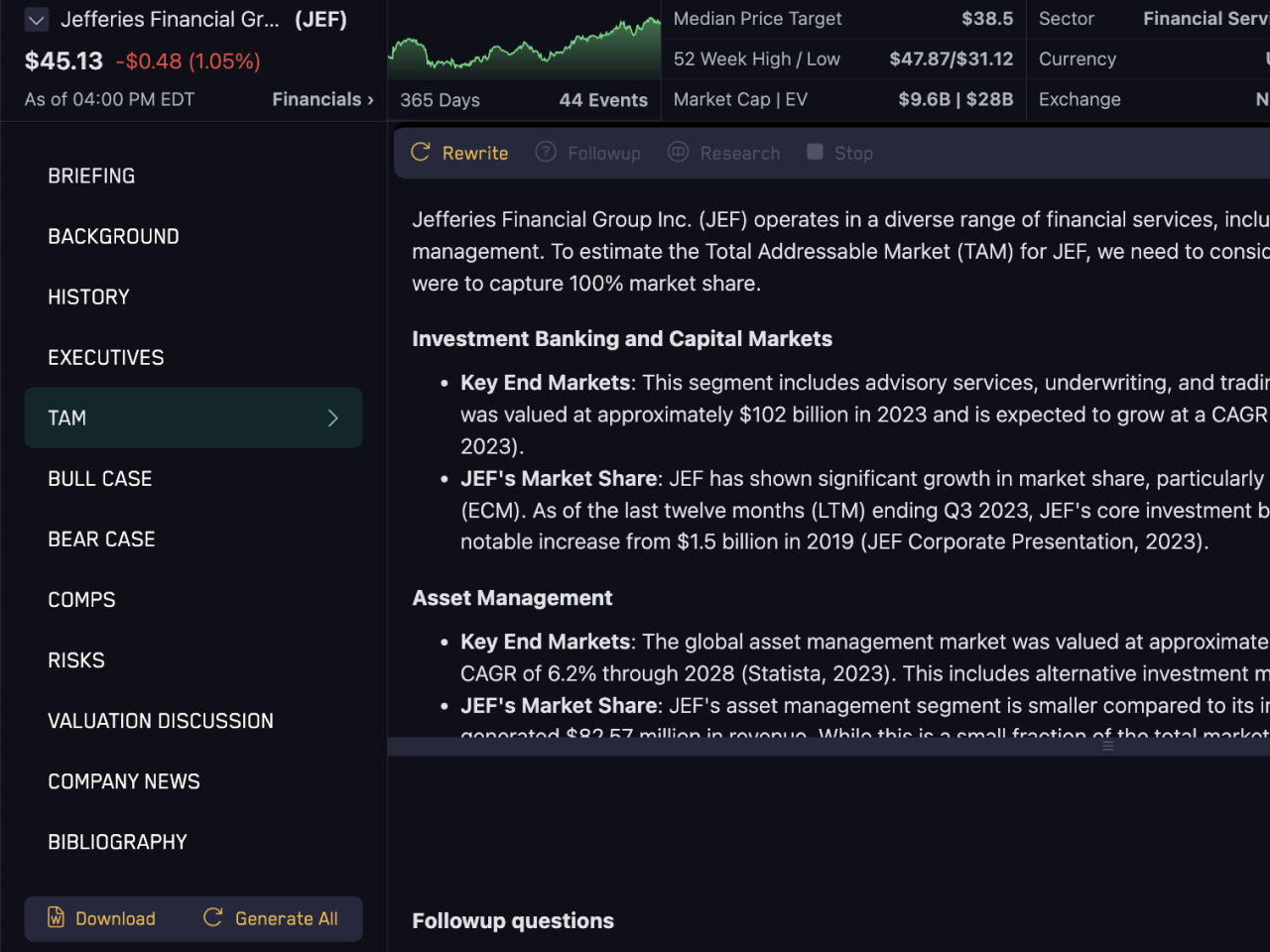Expand the Jefferies ticker dropdown chevron

click(x=37, y=20)
